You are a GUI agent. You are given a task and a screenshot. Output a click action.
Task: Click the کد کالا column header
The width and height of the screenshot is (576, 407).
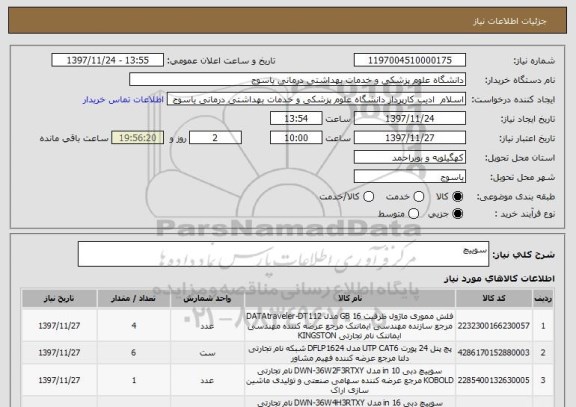[x=494, y=298]
